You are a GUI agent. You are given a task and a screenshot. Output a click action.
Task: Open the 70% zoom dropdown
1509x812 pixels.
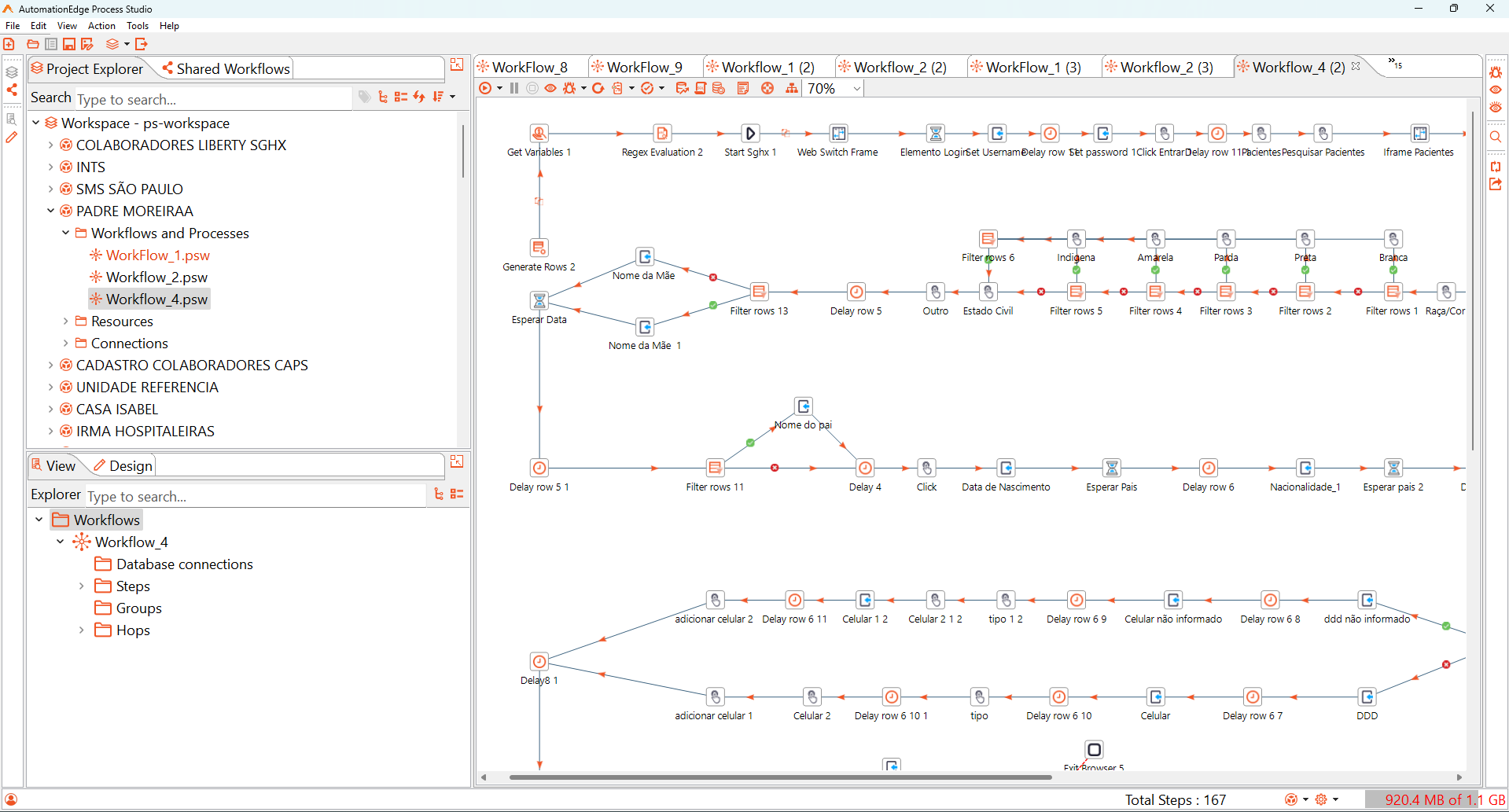tap(856, 89)
